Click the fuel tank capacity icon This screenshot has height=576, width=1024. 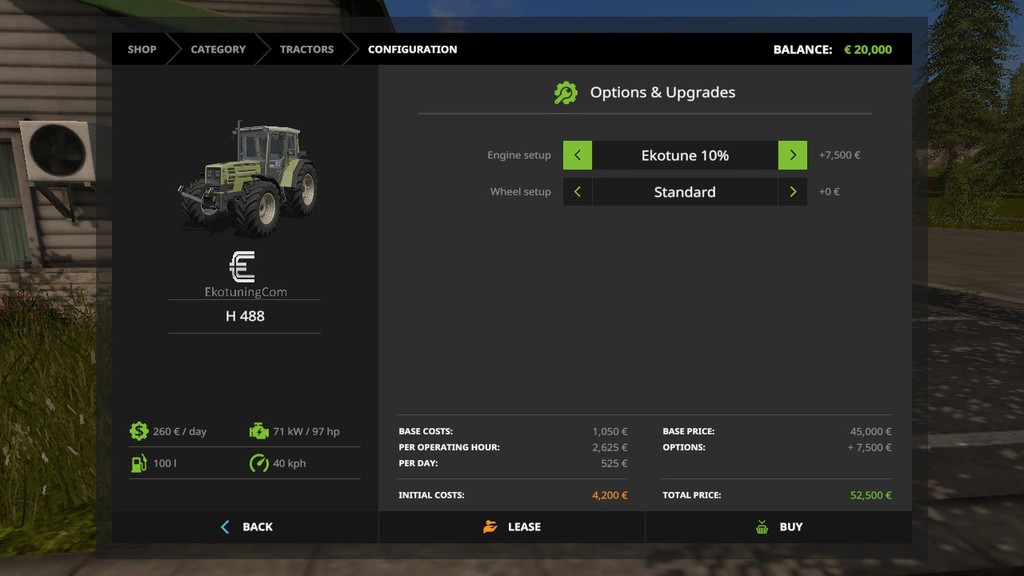139,463
